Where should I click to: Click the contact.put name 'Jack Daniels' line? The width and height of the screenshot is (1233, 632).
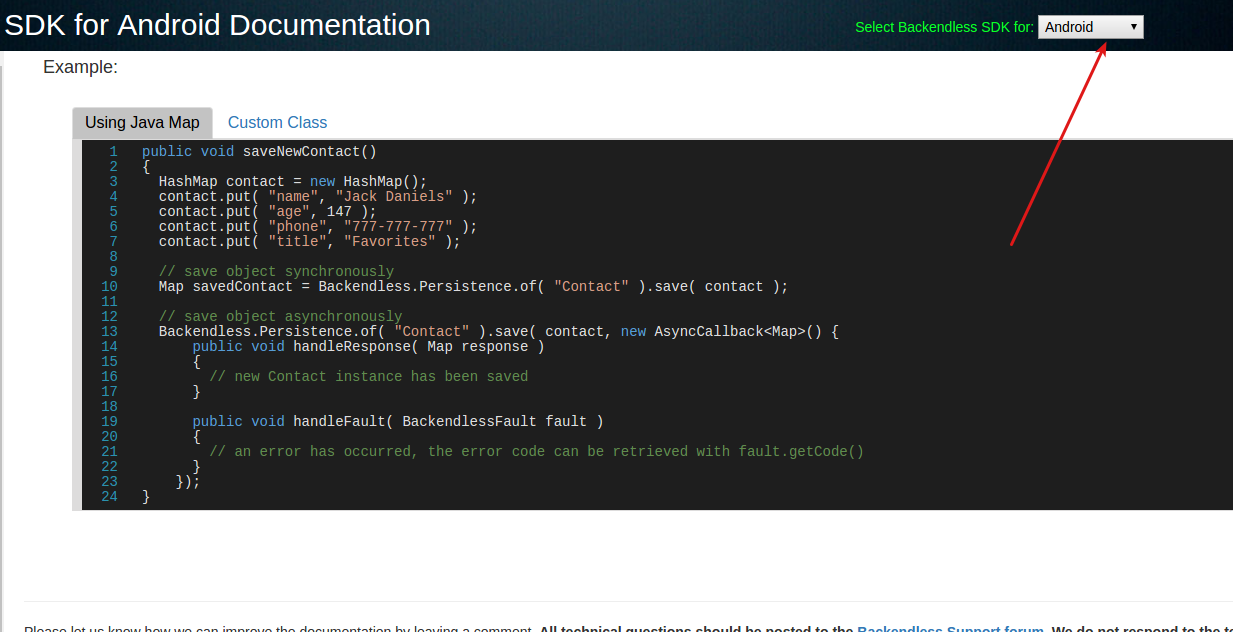[x=318, y=196]
